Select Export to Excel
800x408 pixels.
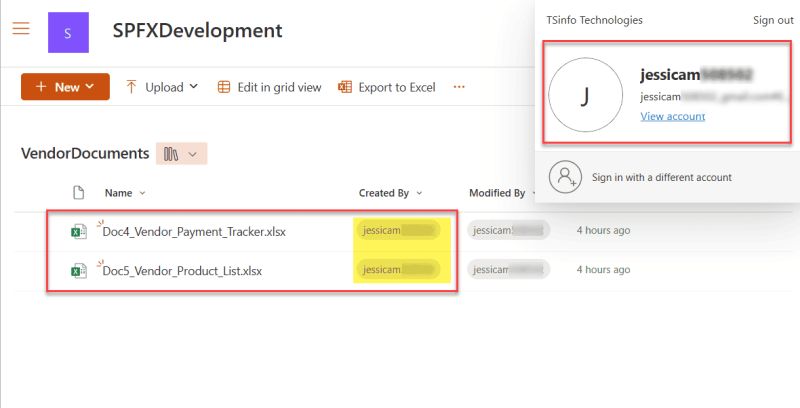pyautogui.click(x=387, y=87)
